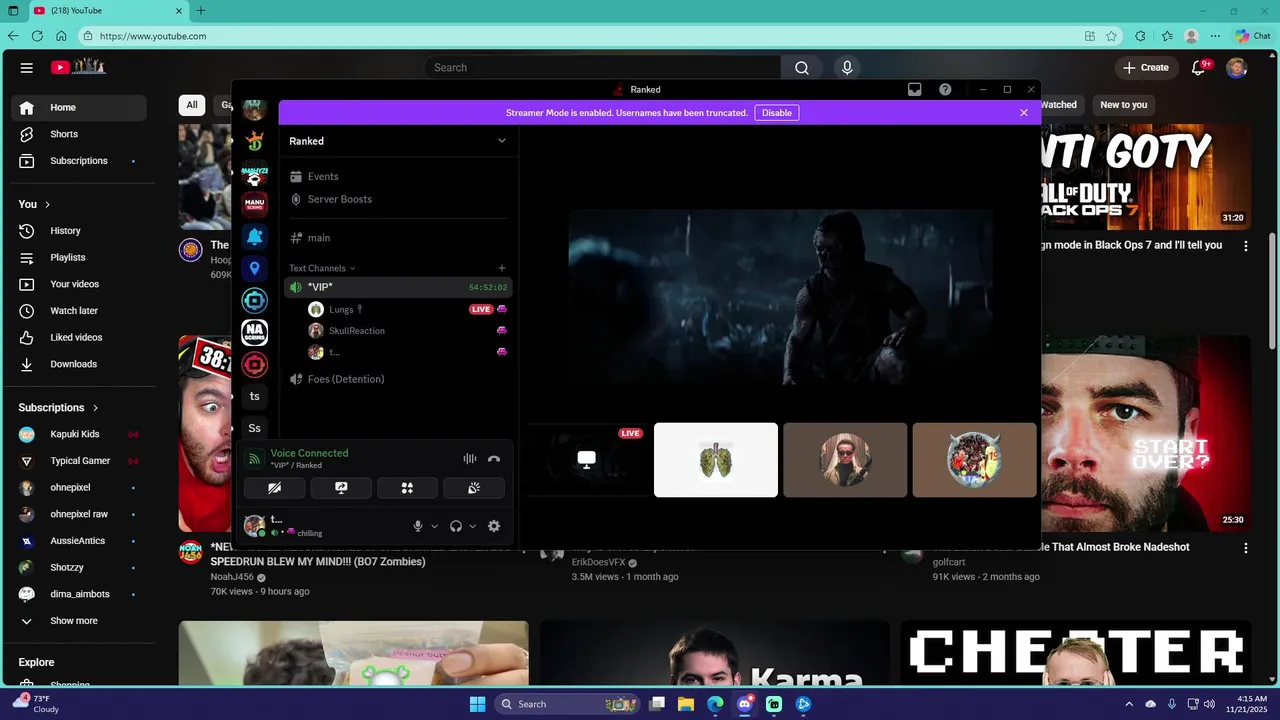Screen dimensions: 1280x720
Task: Create channel with plus next to Text Channels
Action: coord(502,268)
